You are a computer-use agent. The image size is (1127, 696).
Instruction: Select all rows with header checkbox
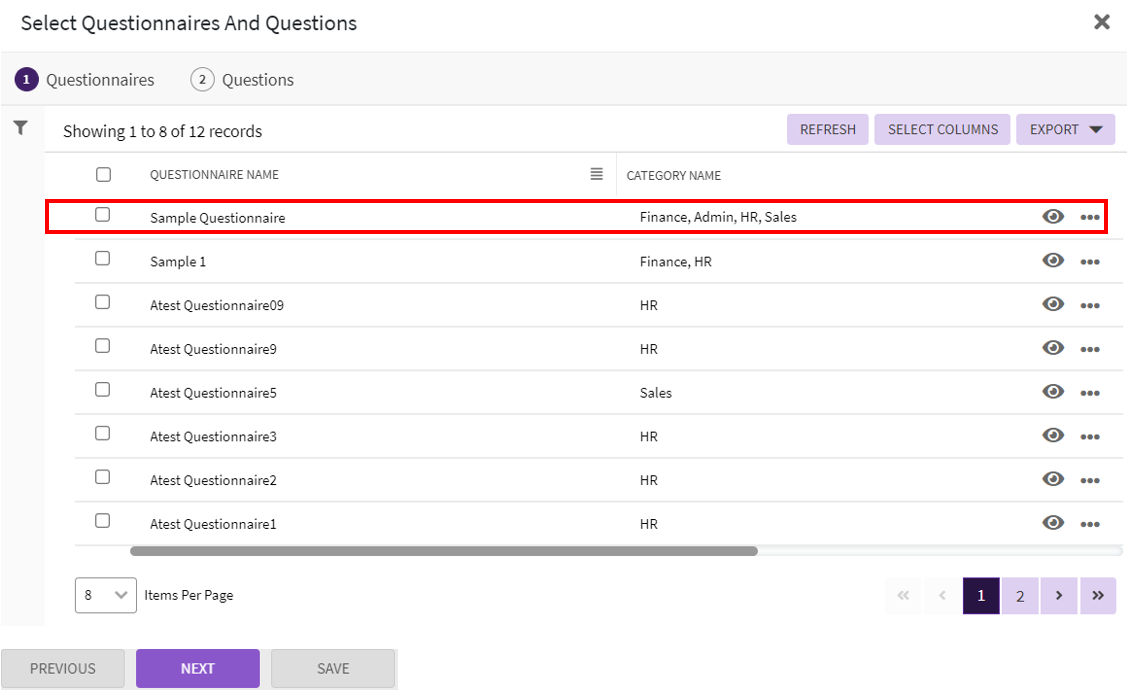pyautogui.click(x=103, y=175)
